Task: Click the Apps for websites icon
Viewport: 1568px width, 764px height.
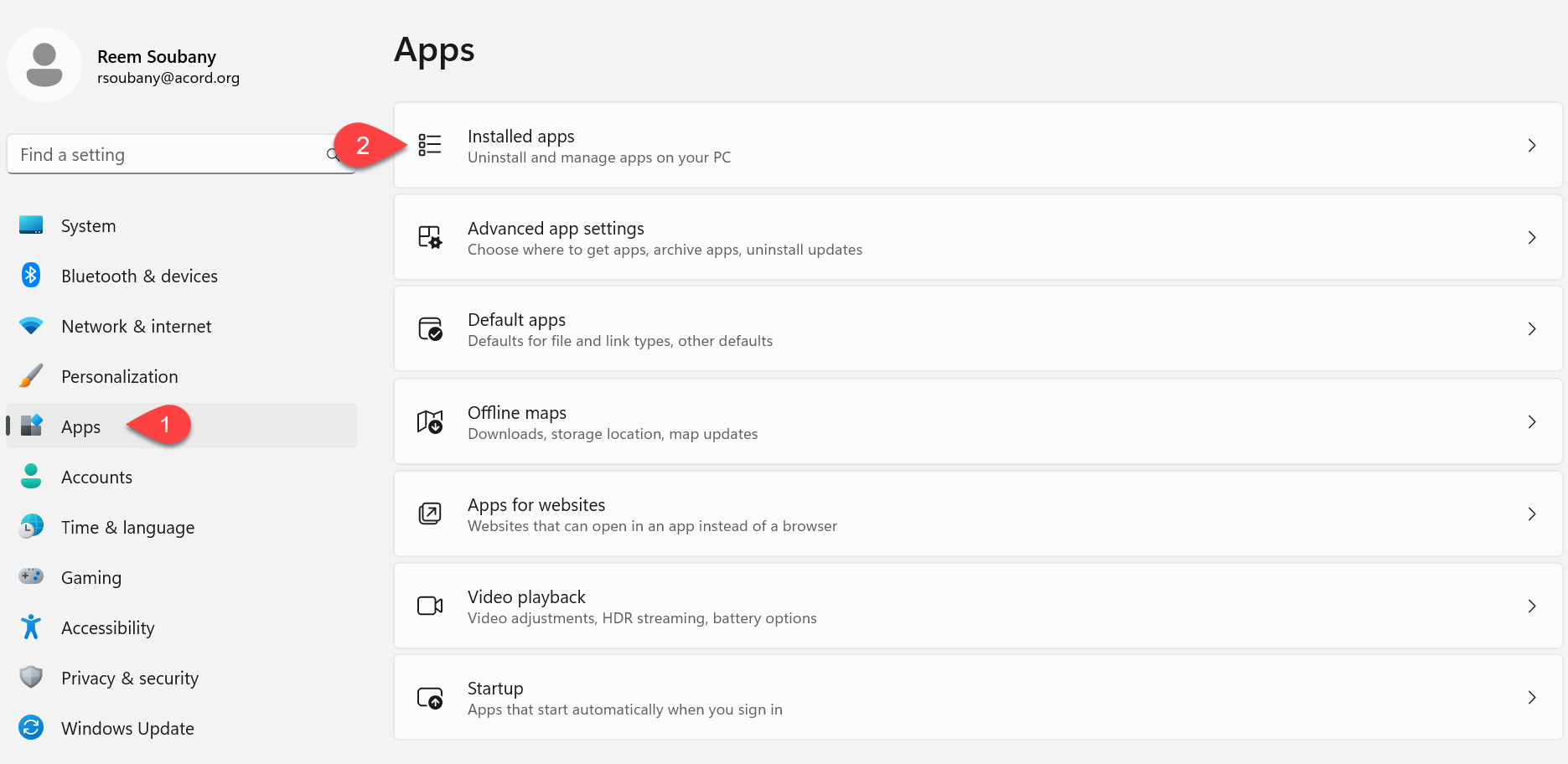Action: click(x=430, y=514)
